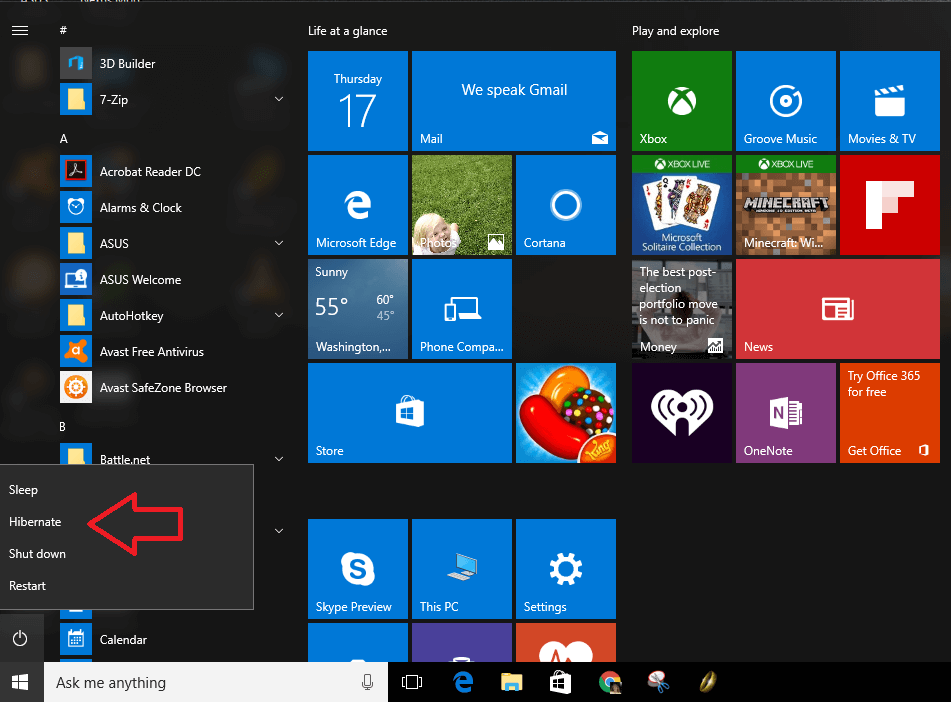This screenshot has width=951, height=702.
Task: Expand the Battle.net folder chevron
Action: pyautogui.click(x=279, y=459)
